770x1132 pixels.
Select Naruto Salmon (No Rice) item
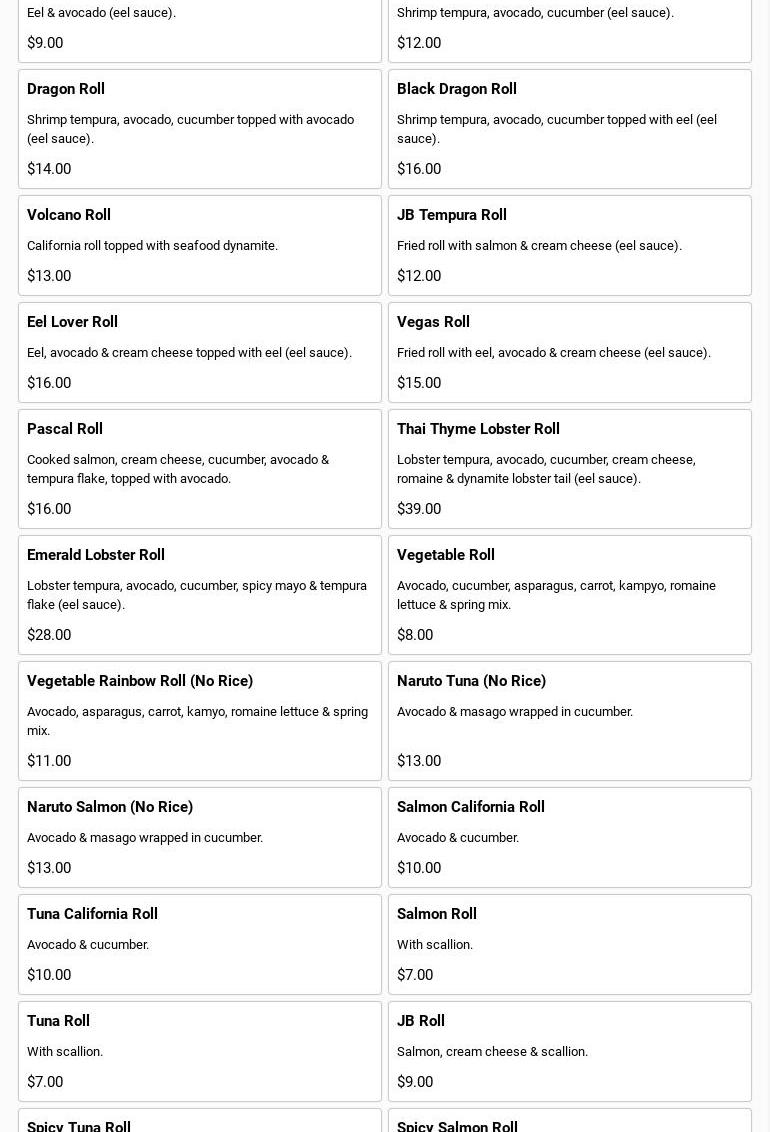199,837
